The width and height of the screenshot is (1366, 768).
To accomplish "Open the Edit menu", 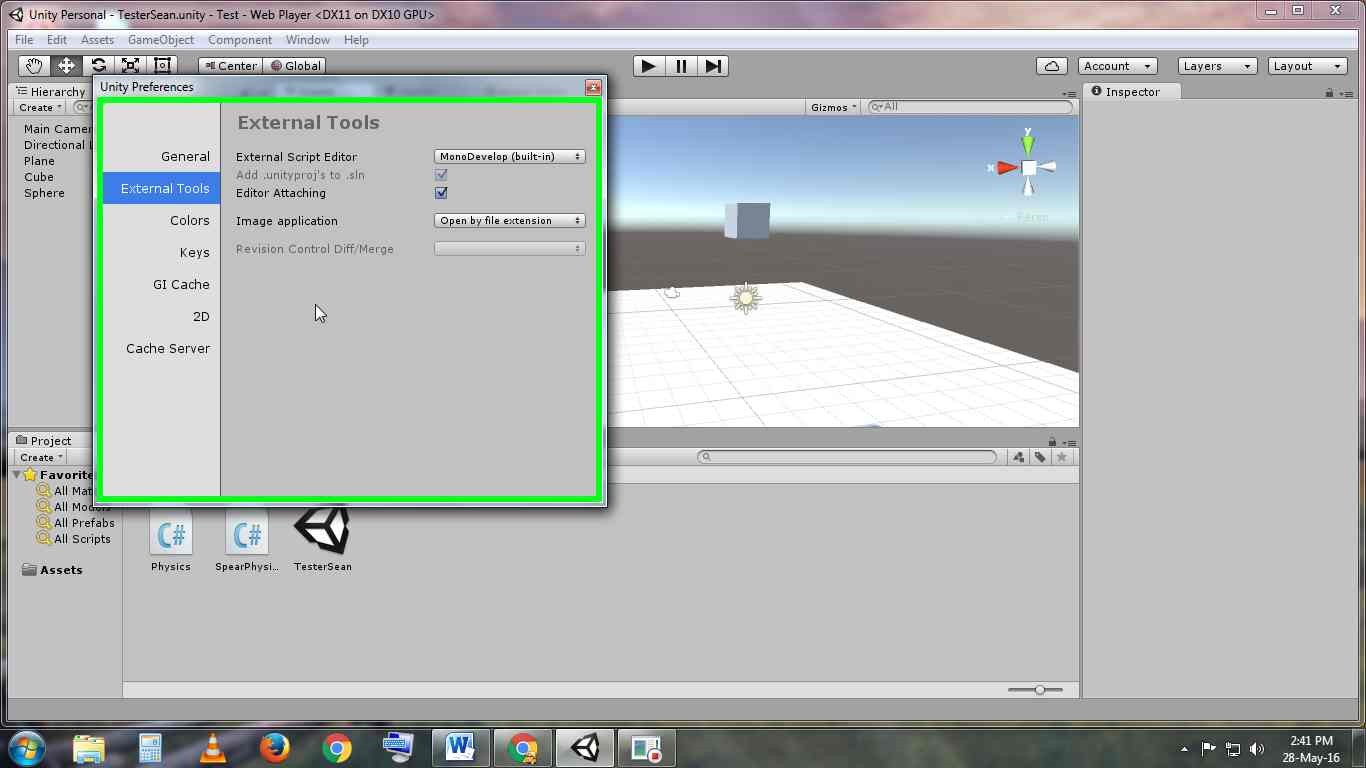I will click(x=57, y=40).
